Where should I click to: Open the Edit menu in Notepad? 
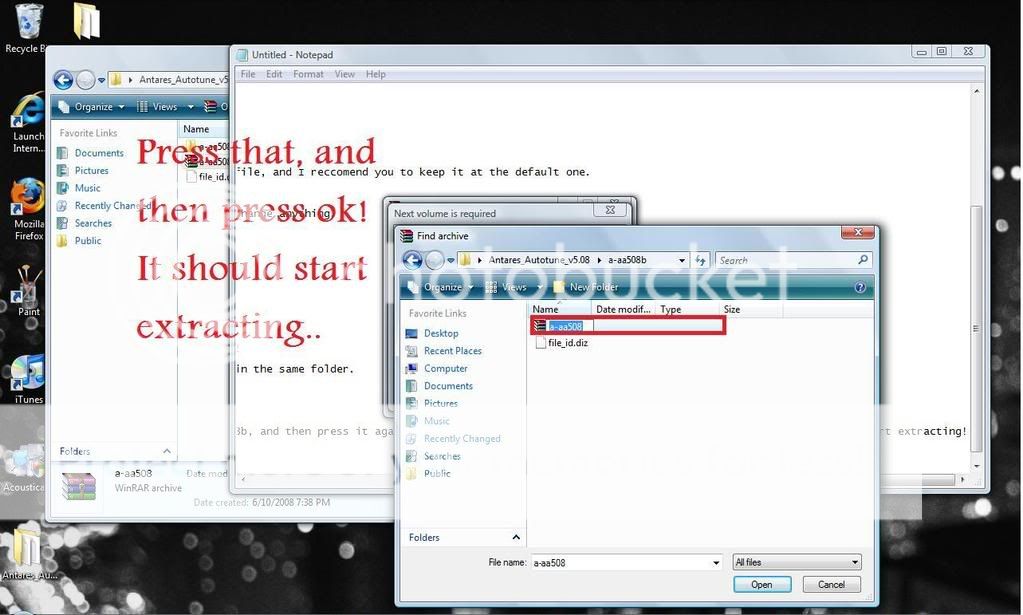(274, 74)
